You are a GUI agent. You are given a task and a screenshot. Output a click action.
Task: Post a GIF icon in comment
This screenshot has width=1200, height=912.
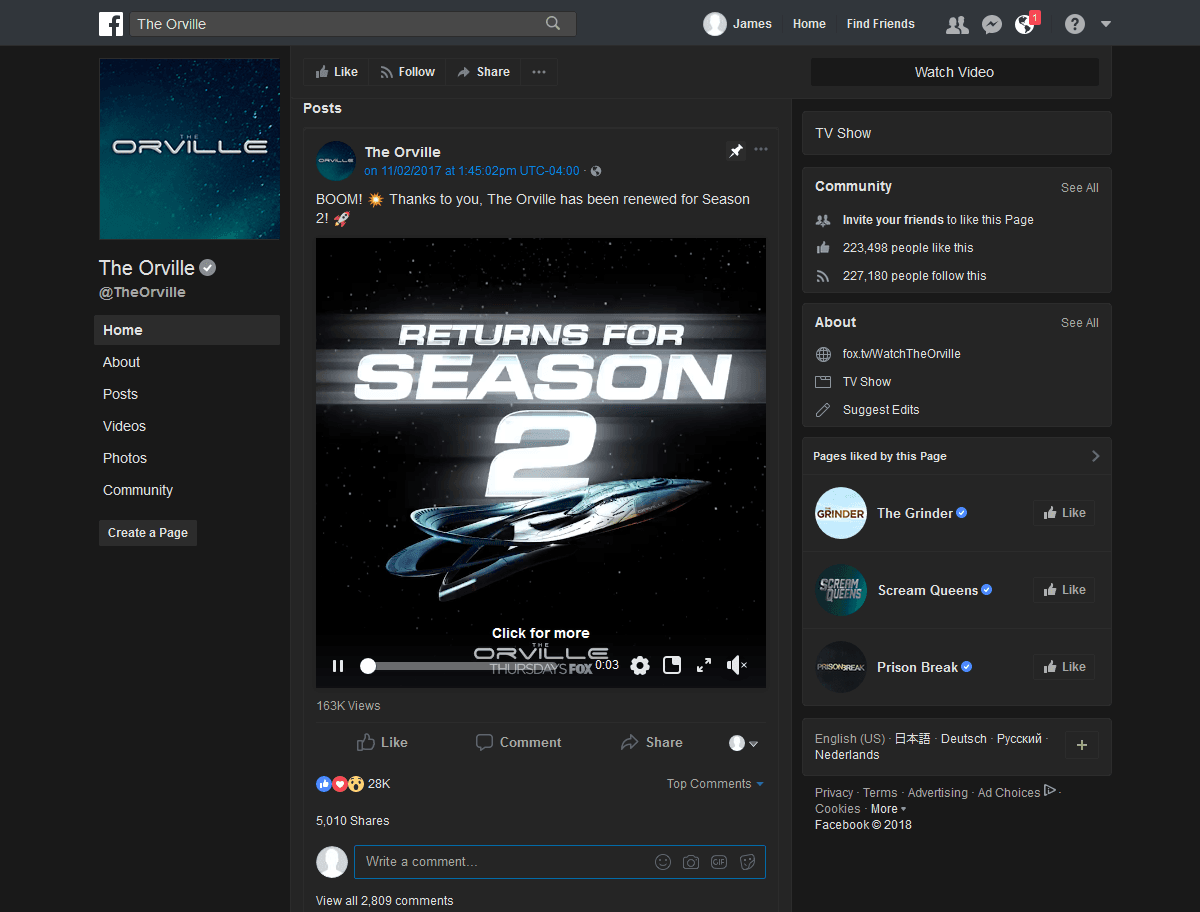(x=719, y=862)
